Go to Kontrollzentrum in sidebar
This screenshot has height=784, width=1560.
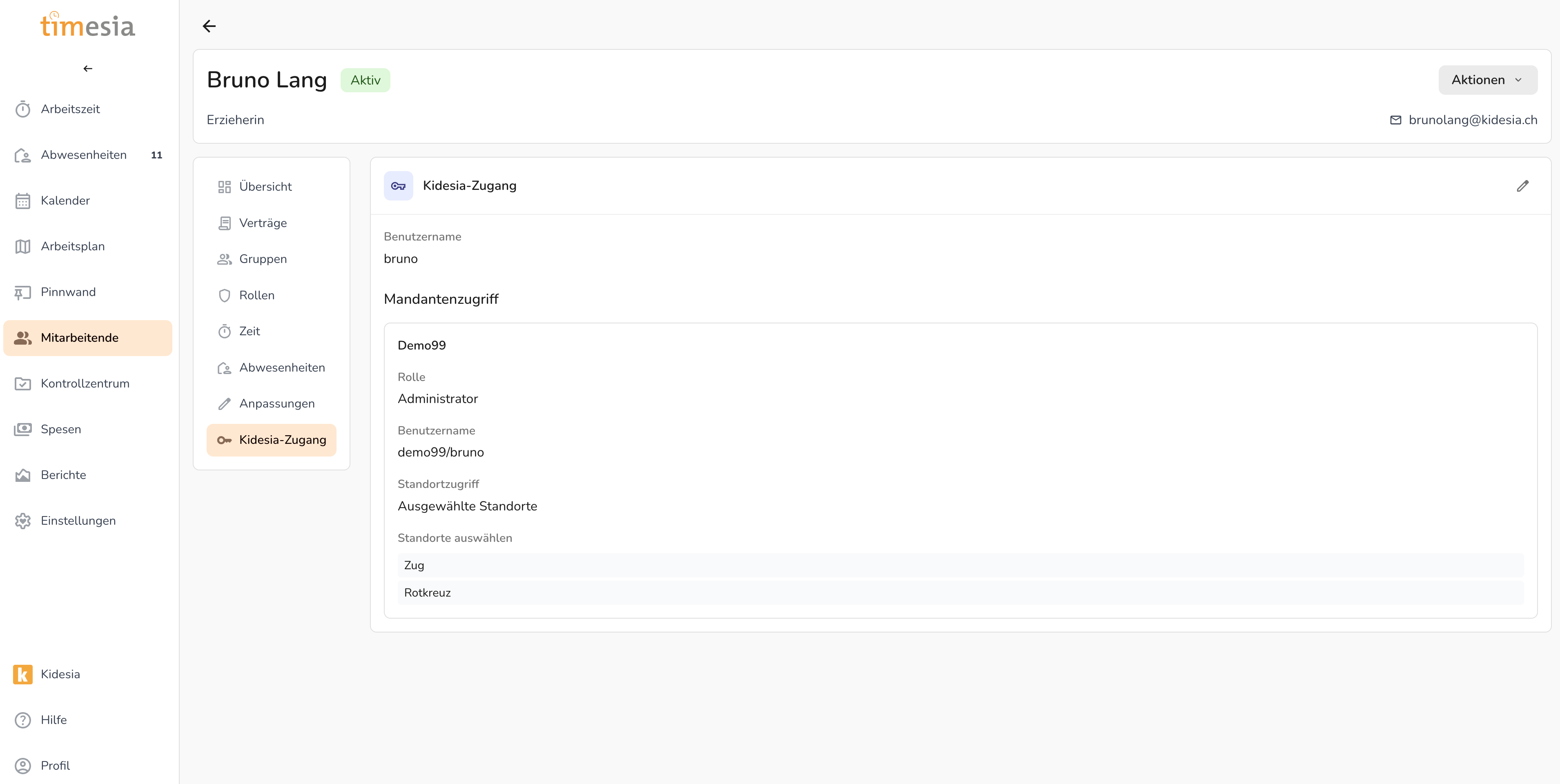tap(85, 383)
